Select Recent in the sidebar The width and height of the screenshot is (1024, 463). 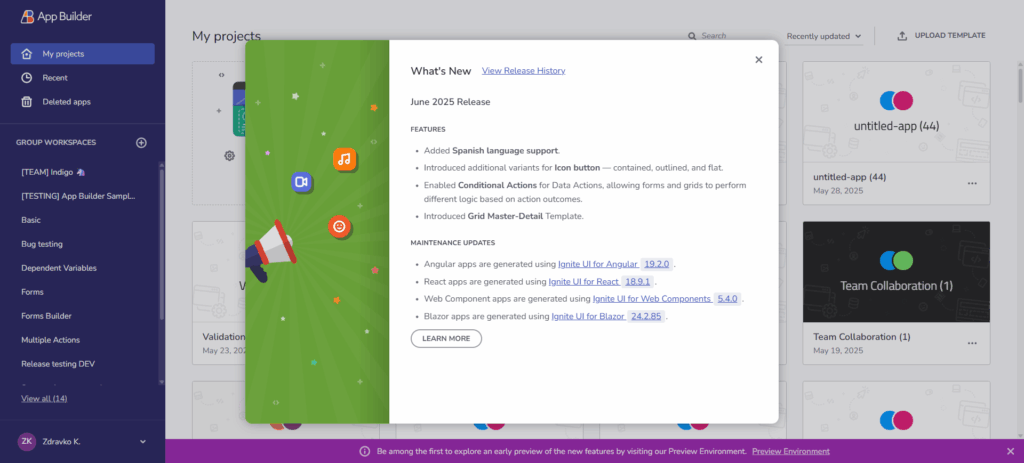[82, 78]
